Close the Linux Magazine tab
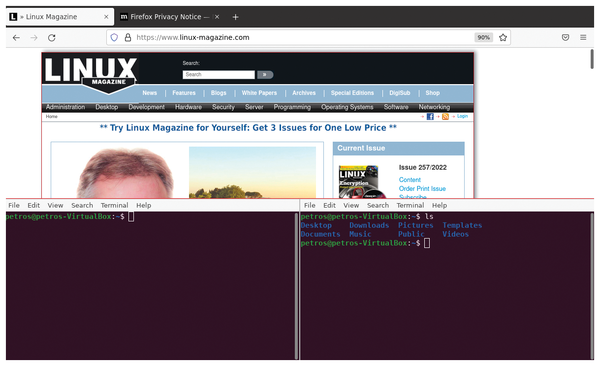 pos(106,17)
